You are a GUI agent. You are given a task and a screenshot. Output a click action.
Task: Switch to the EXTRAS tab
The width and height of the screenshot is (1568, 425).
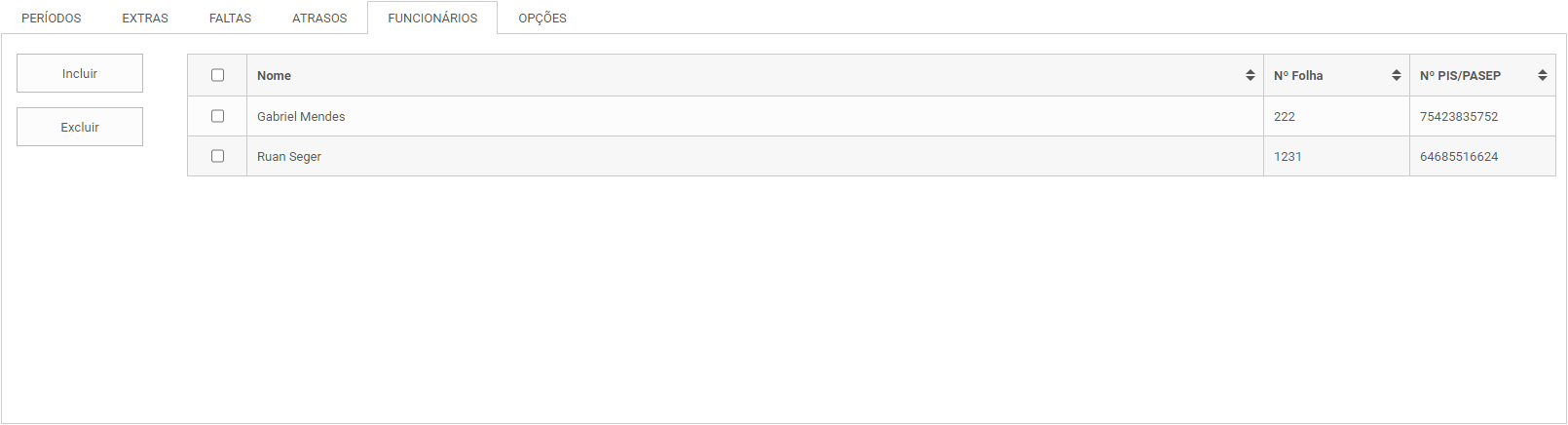(x=145, y=18)
